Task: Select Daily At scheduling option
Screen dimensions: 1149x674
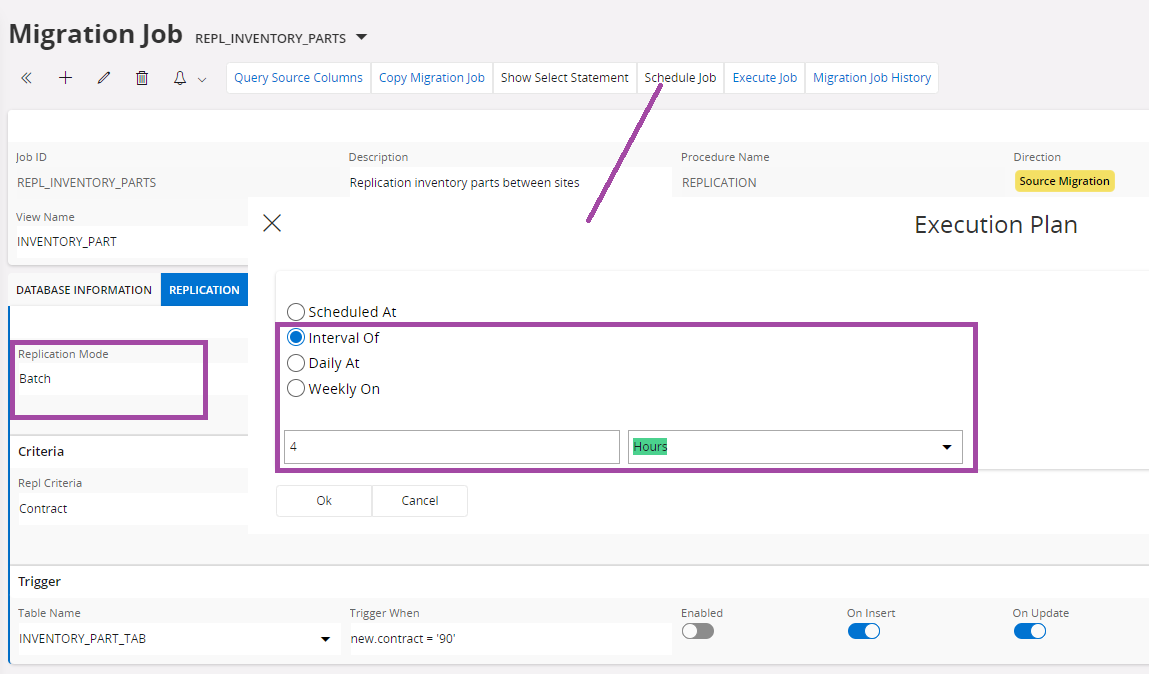Action: [295, 363]
